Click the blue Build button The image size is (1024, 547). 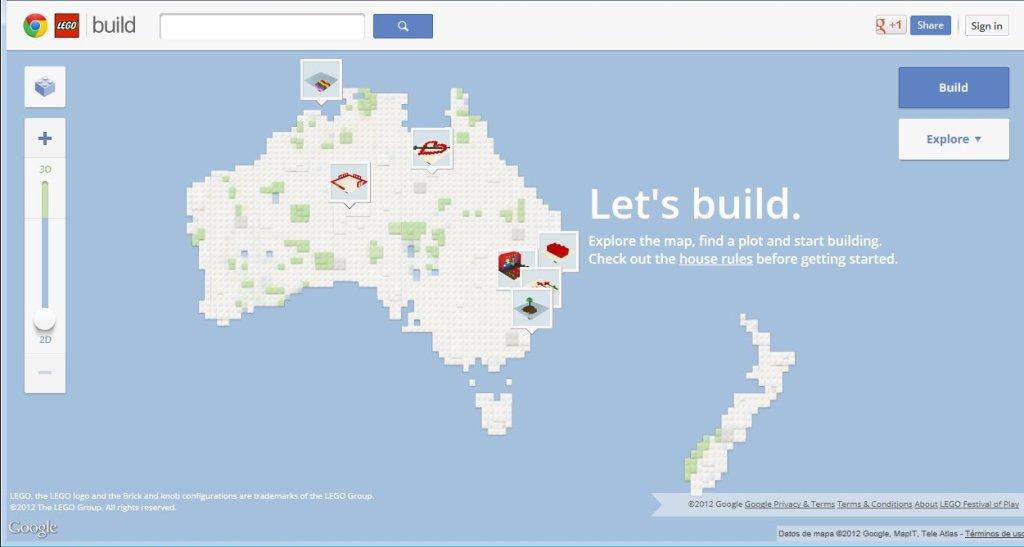point(953,87)
